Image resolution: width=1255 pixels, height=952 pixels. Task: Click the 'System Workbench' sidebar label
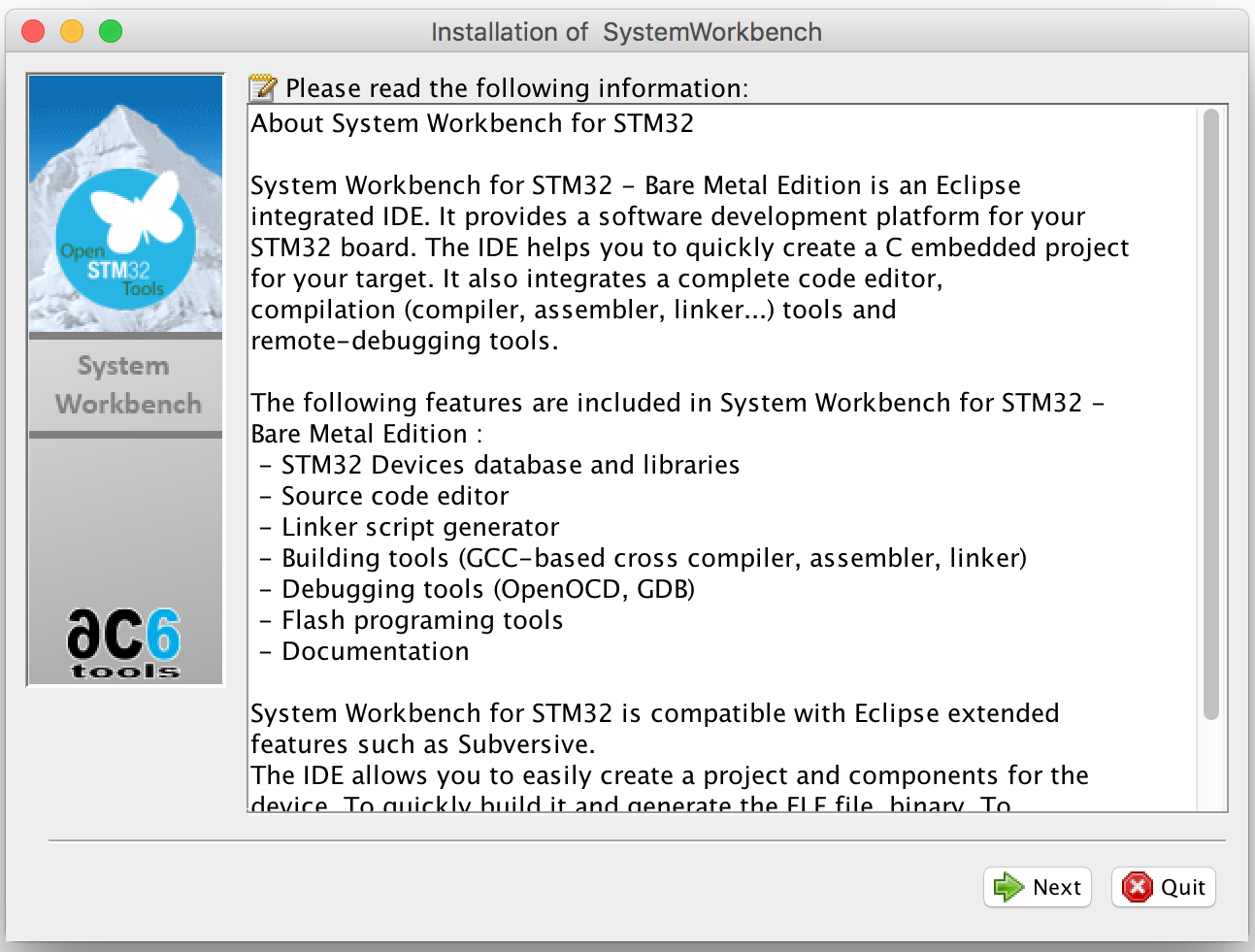pyautogui.click(x=127, y=384)
